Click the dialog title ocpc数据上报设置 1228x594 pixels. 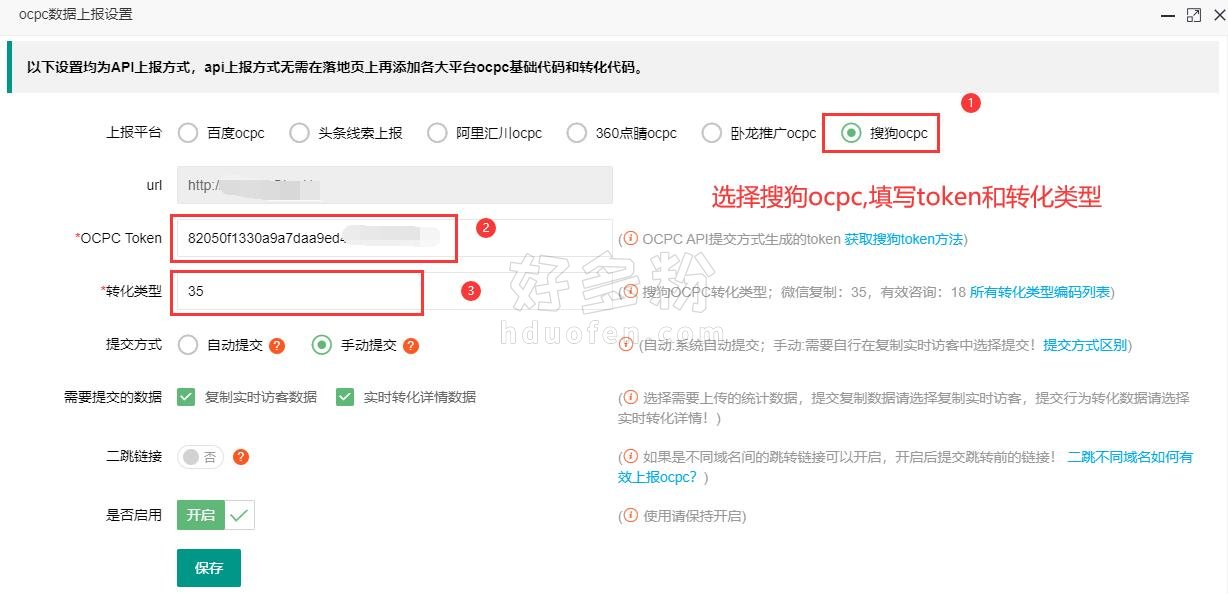click(x=75, y=15)
